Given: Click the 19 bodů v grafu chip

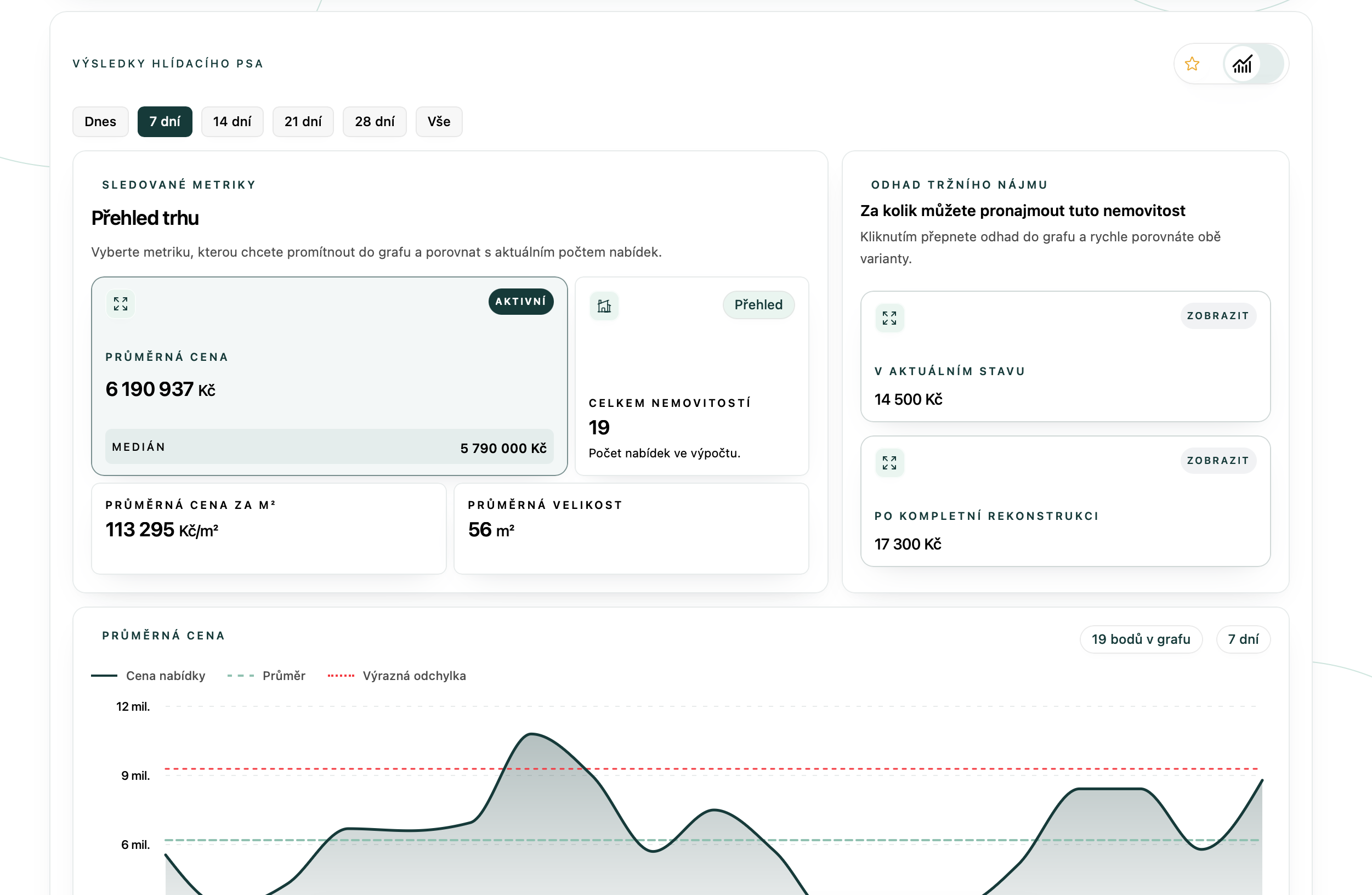Looking at the screenshot, I should click(1141, 639).
